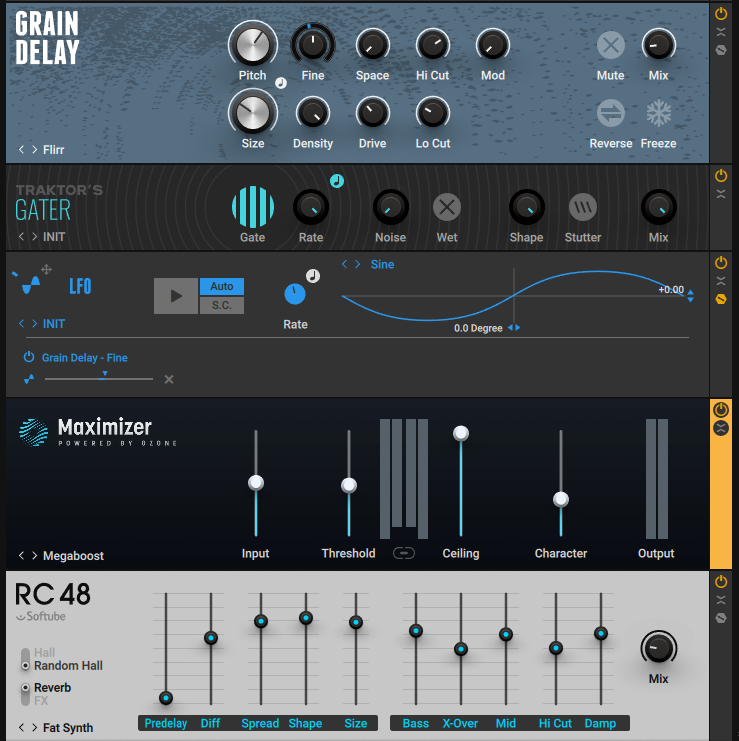Select next LFO waveform shape

[358, 264]
